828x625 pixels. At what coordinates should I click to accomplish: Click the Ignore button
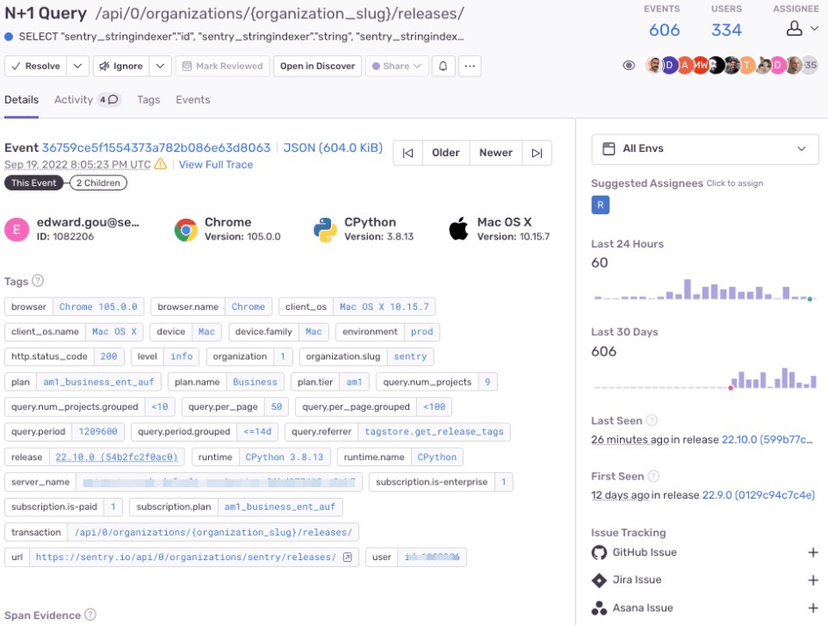(x=121, y=66)
